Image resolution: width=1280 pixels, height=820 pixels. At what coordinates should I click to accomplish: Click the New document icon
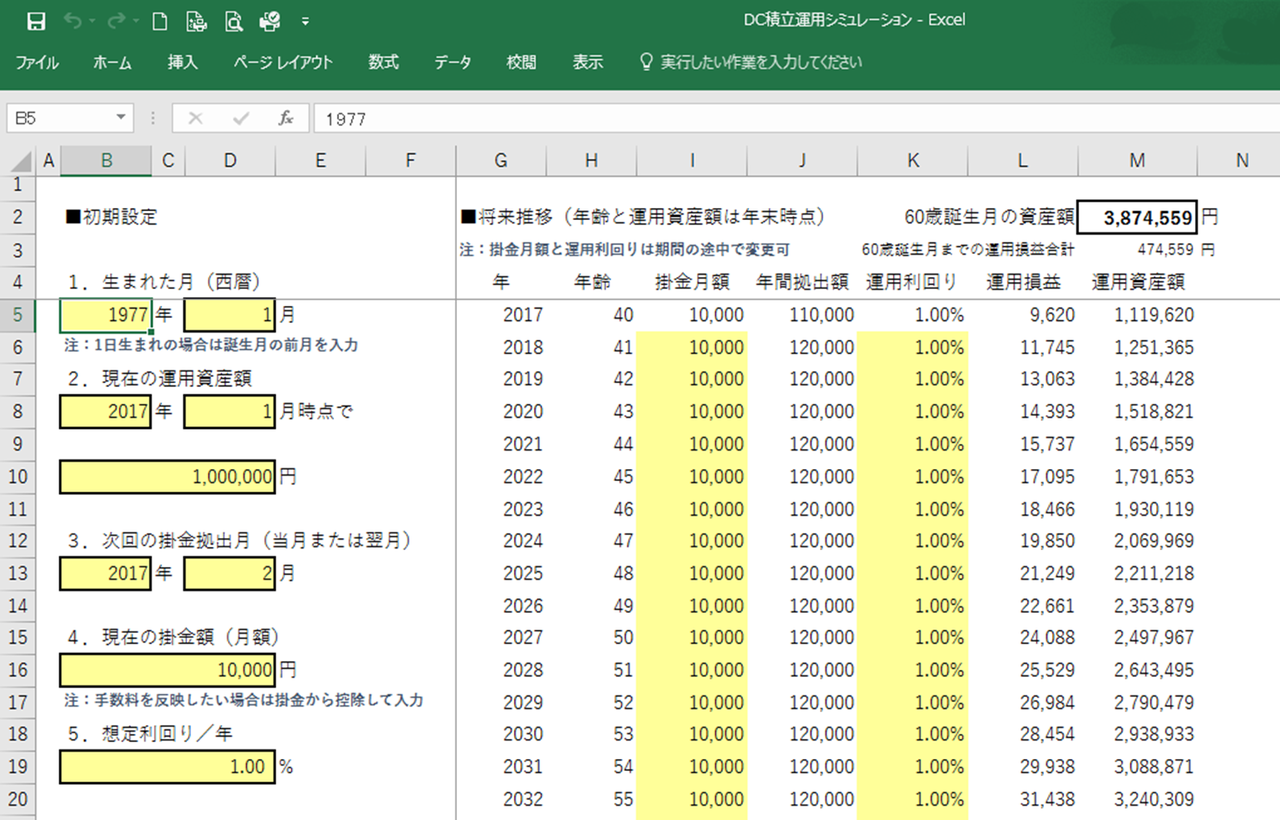(159, 19)
